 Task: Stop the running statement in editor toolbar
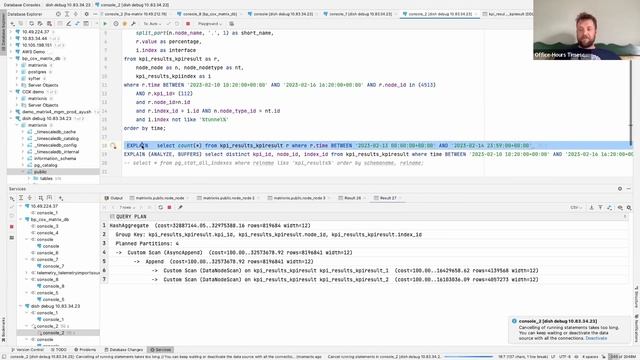[188, 24]
